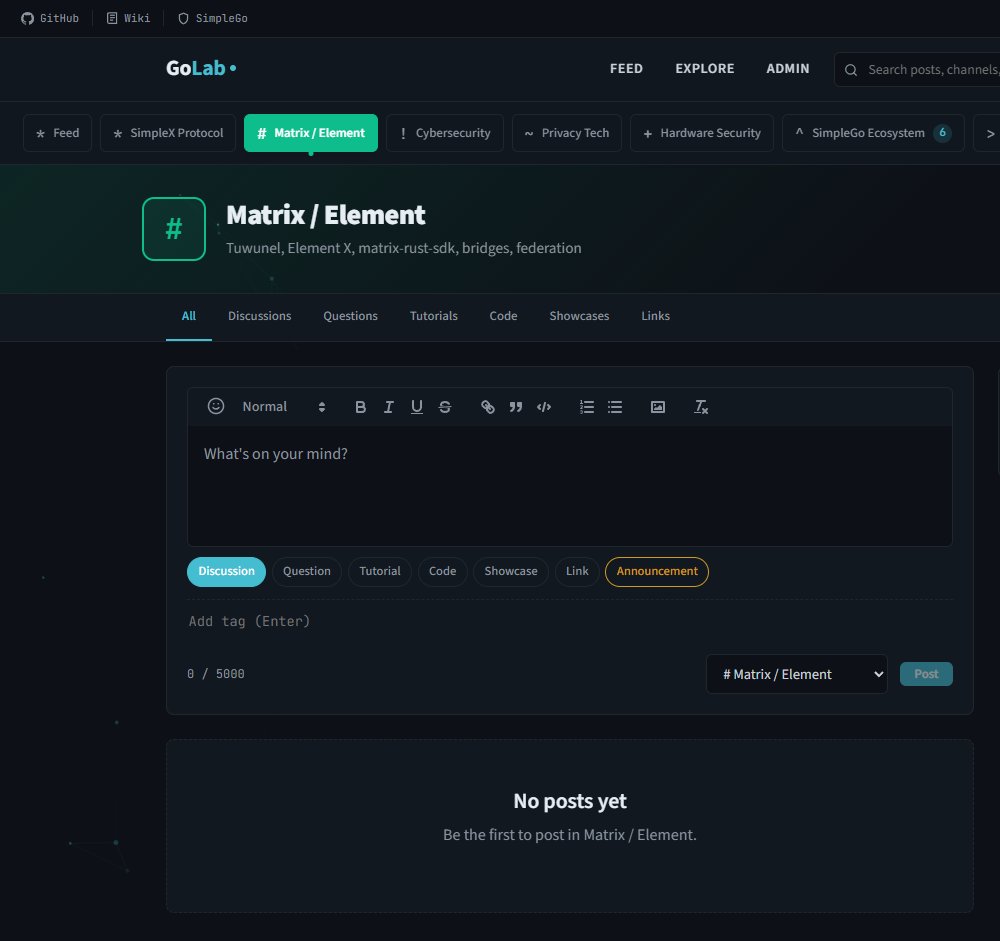Focus the What's on your mind editor

click(570, 485)
